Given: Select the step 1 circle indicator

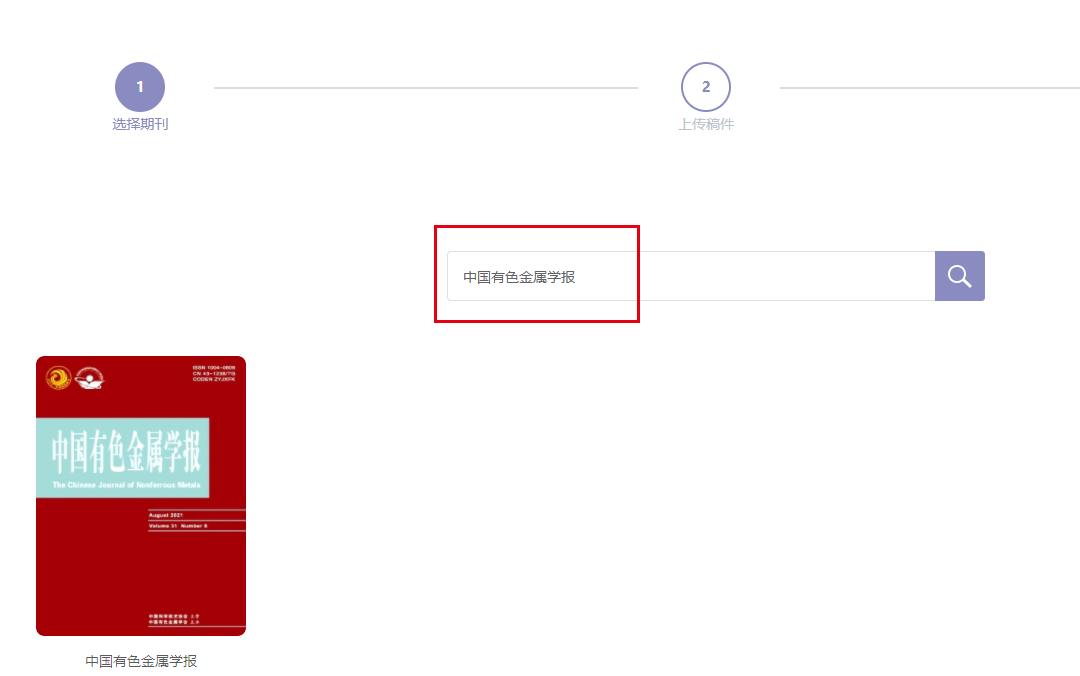Looking at the screenshot, I should [140, 87].
